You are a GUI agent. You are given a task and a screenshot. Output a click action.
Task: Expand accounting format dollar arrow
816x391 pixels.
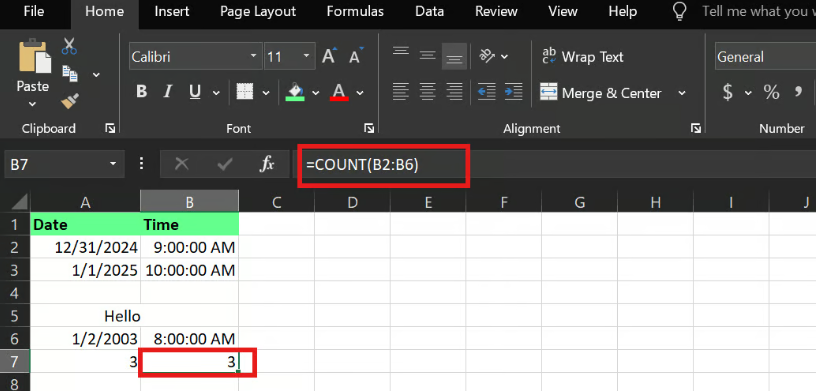click(748, 93)
